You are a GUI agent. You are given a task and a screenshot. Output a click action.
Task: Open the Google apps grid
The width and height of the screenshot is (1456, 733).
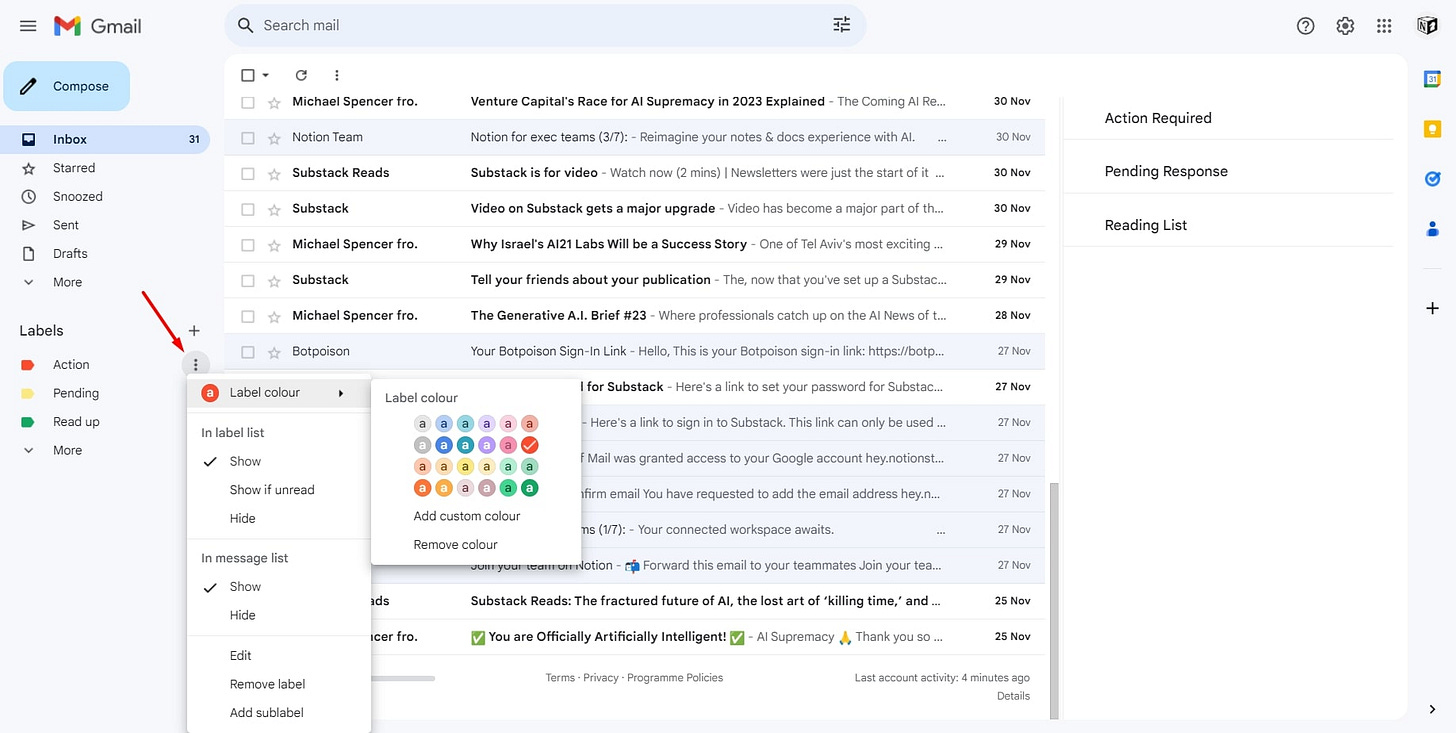point(1384,26)
